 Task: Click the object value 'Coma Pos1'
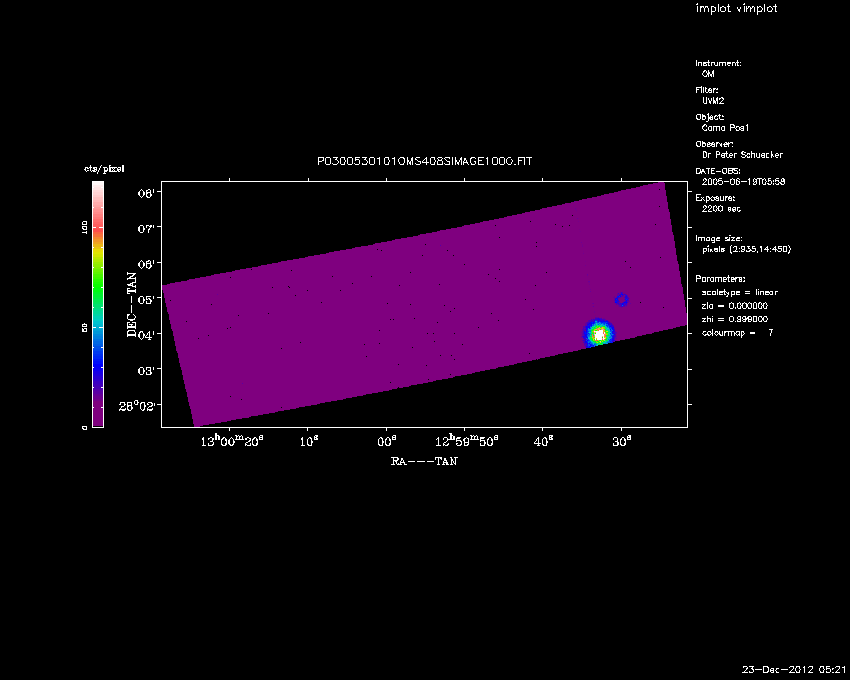725,128
